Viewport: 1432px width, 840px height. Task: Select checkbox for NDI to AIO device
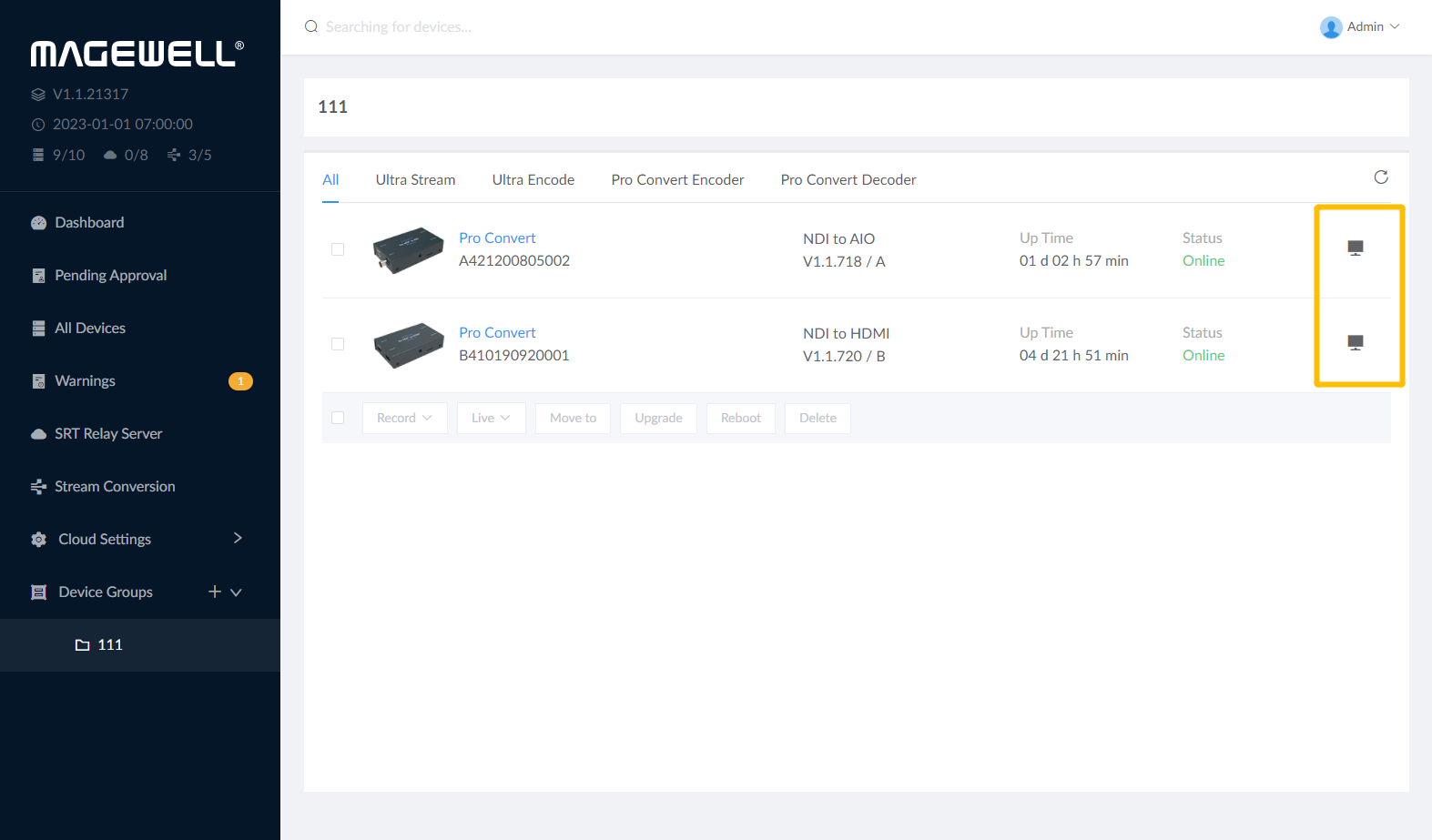pyautogui.click(x=338, y=249)
